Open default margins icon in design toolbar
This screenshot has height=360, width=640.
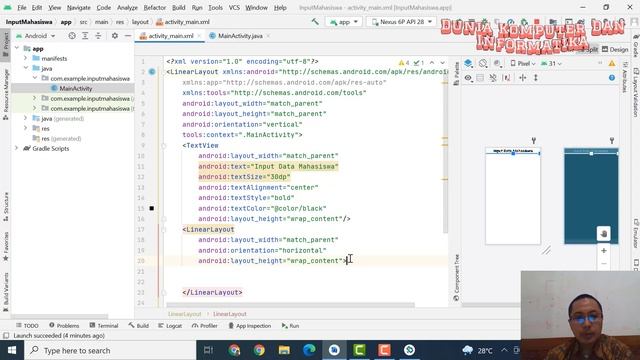[507, 78]
